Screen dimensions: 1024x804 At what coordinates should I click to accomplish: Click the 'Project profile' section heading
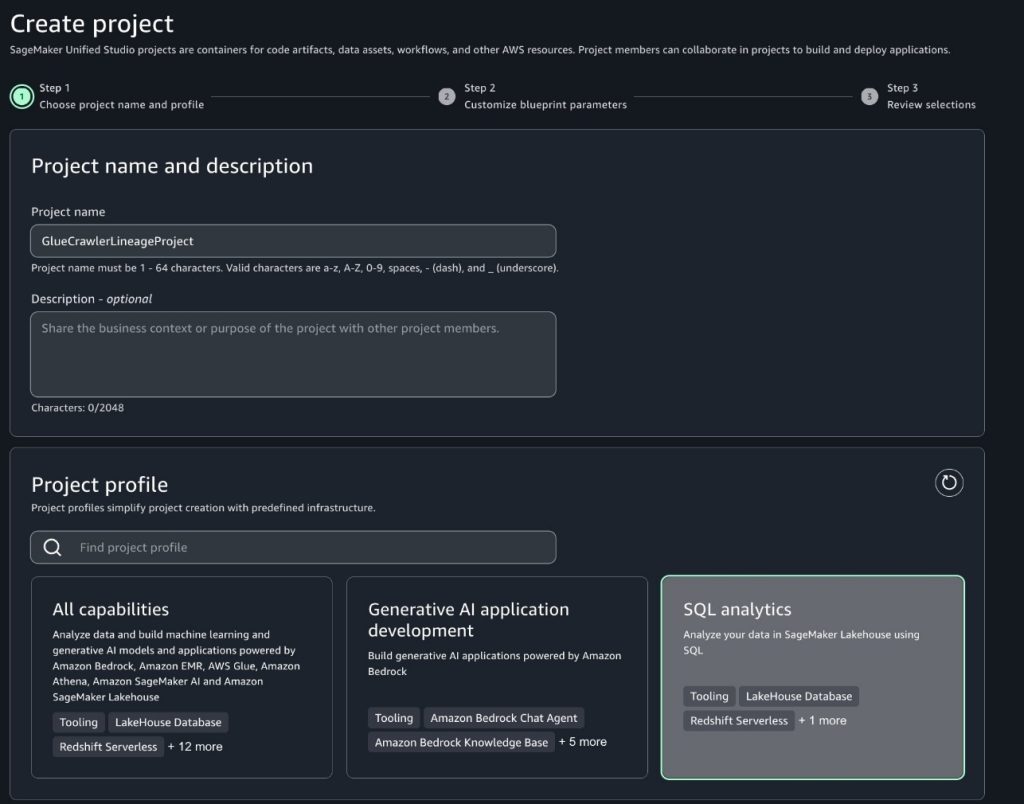coord(100,485)
